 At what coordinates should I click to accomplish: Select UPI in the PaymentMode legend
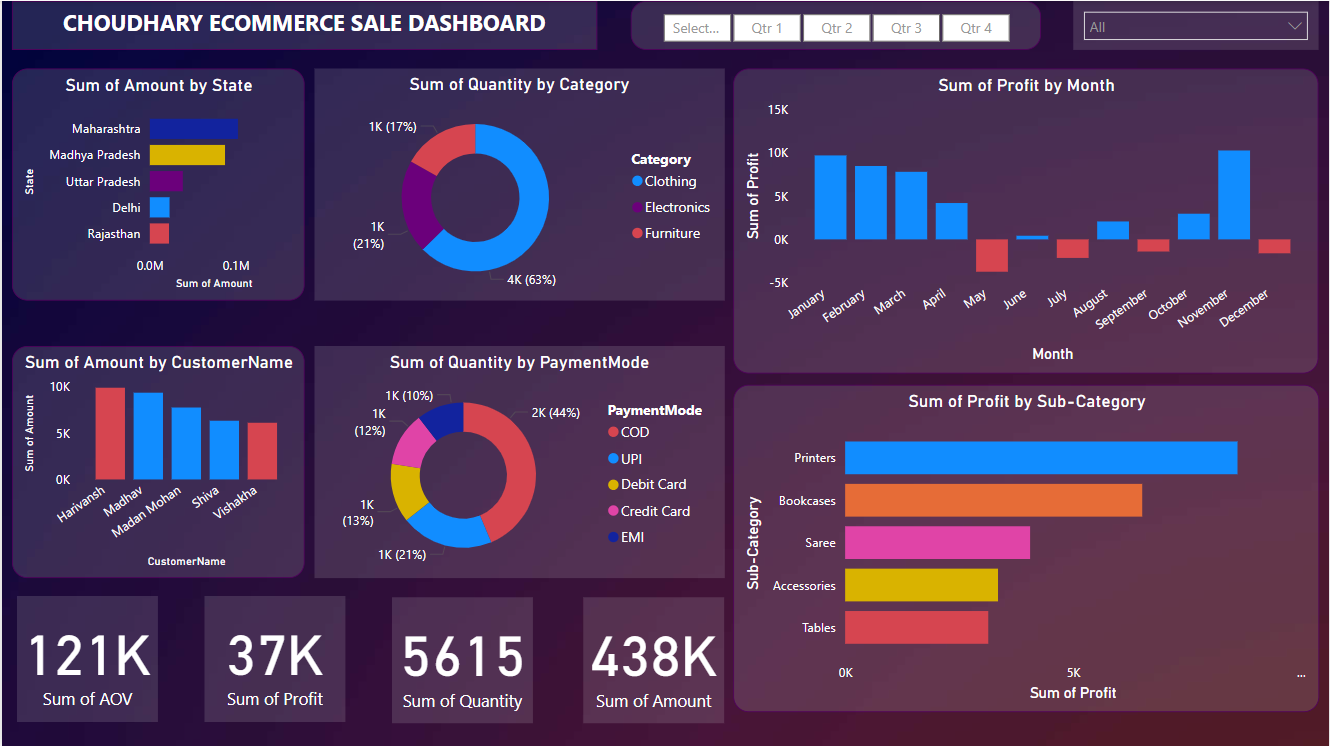(628, 458)
